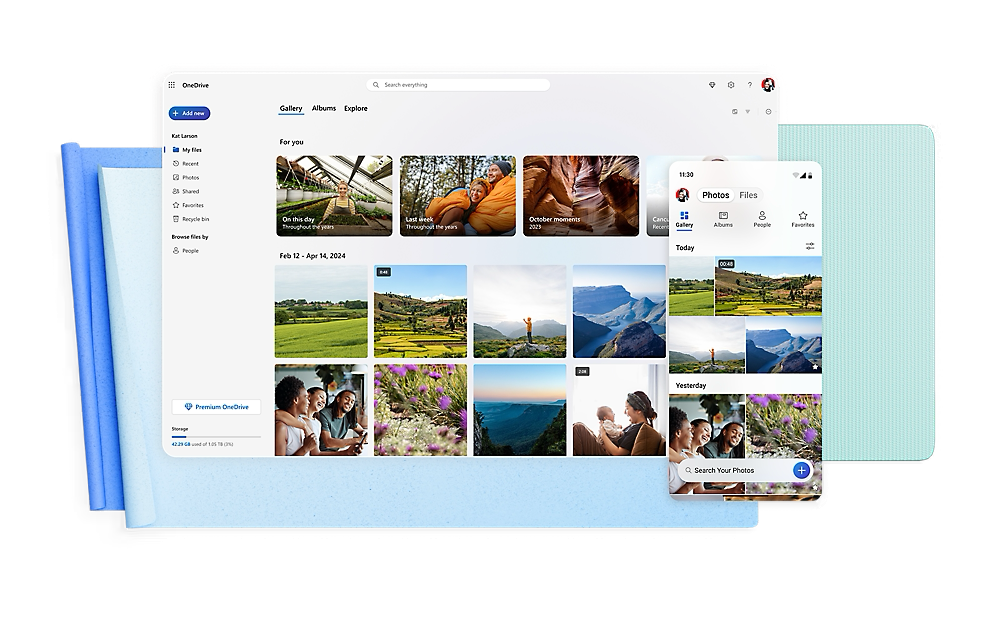Viewport: 1000px width, 642px height.
Task: Switch the phone app to Files mode
Action: (748, 195)
